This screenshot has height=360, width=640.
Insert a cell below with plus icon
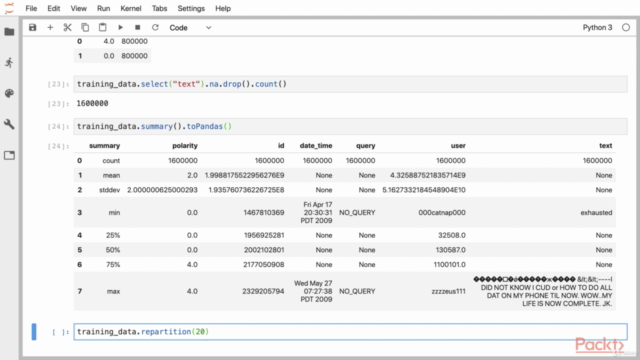tap(50, 27)
